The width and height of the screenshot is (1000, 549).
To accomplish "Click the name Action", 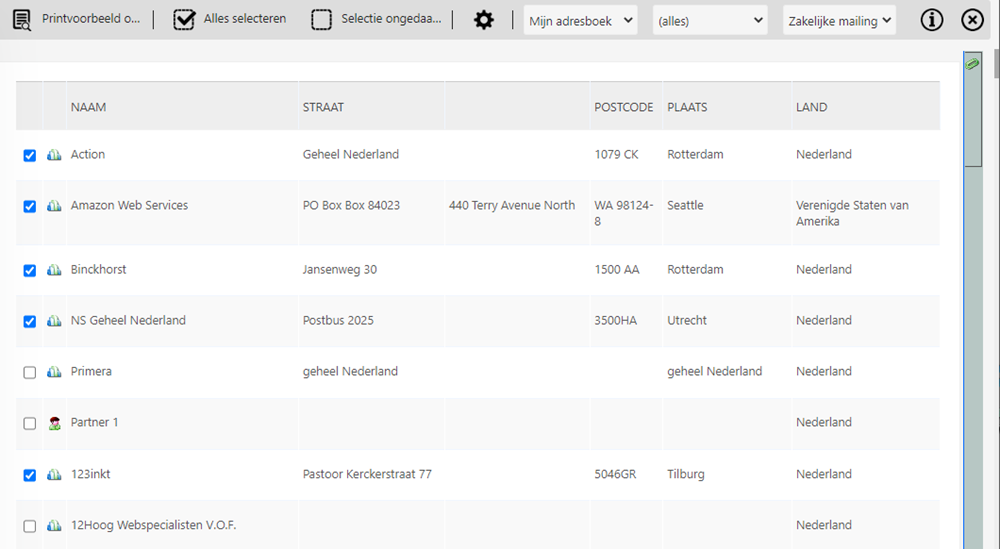I will point(88,154).
